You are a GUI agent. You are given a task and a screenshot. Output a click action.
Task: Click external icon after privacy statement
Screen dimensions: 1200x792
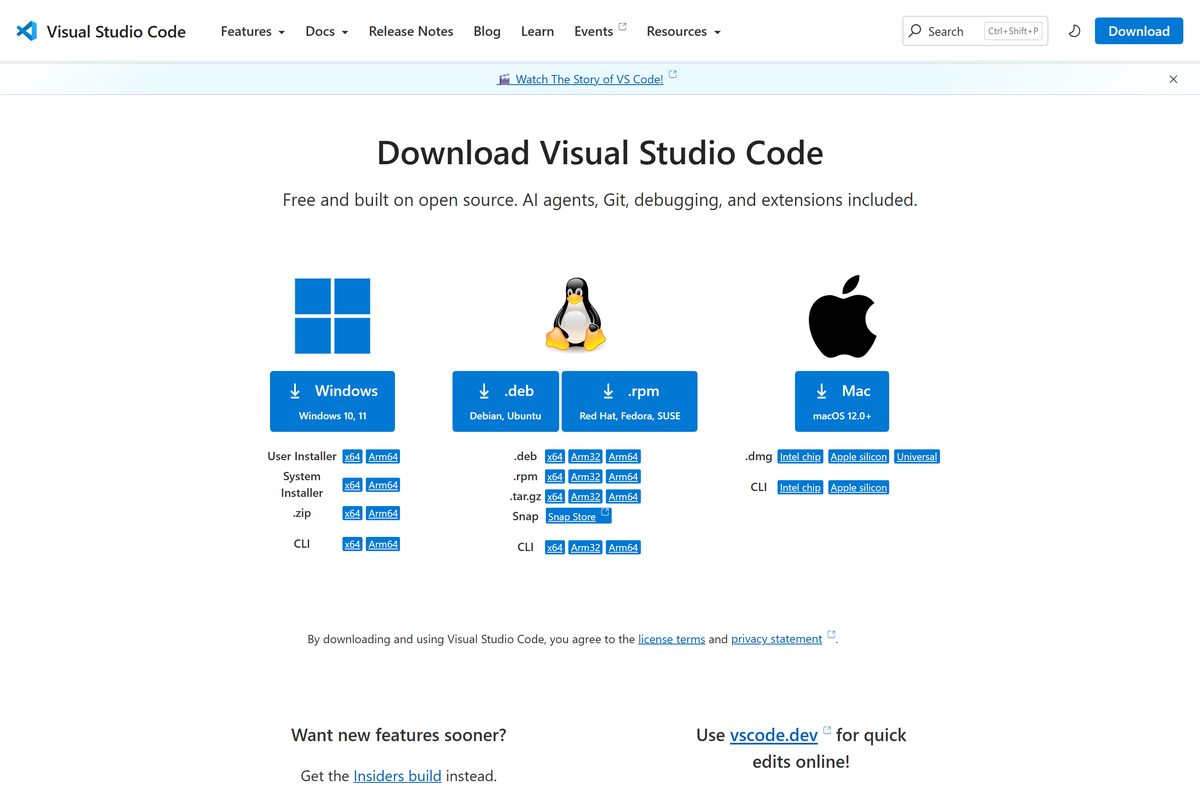831,636
